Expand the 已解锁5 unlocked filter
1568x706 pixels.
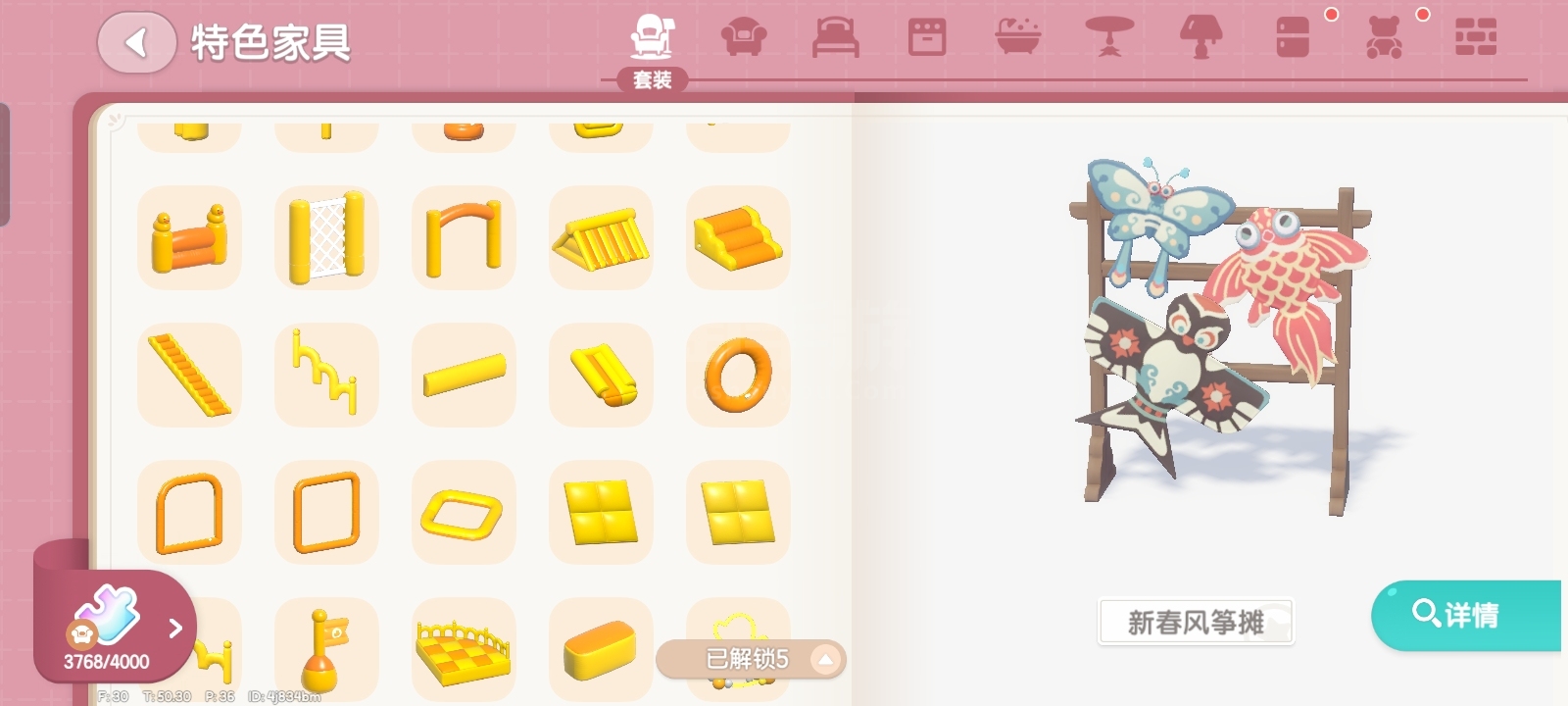[x=750, y=659]
